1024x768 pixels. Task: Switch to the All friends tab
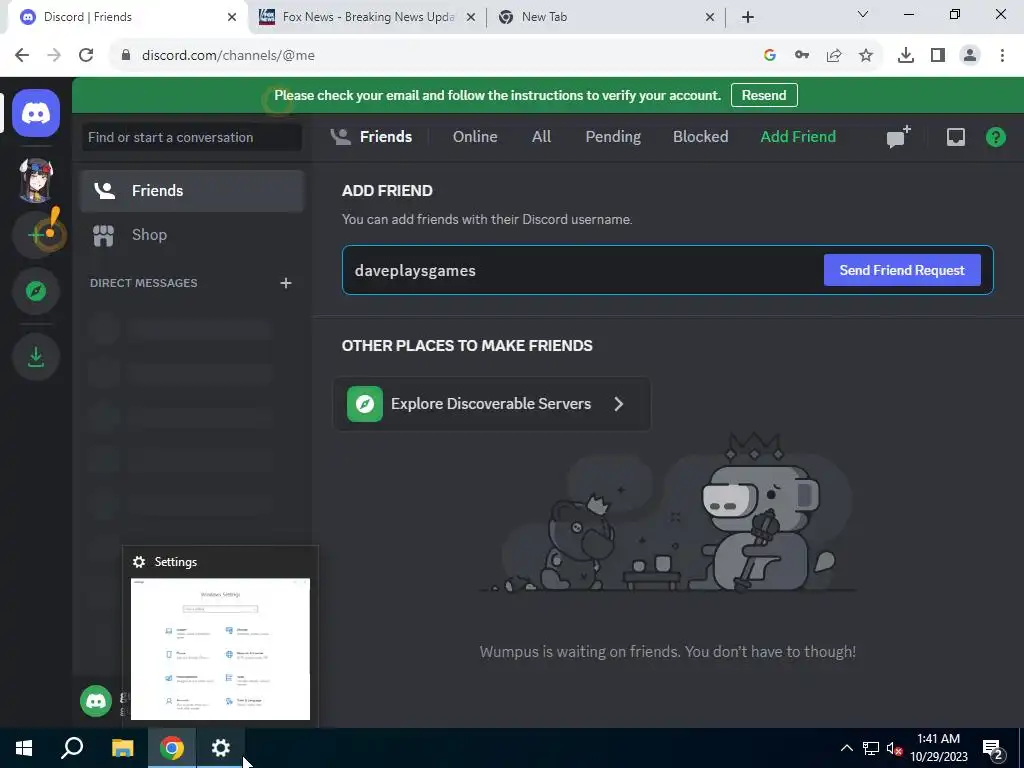click(x=541, y=136)
